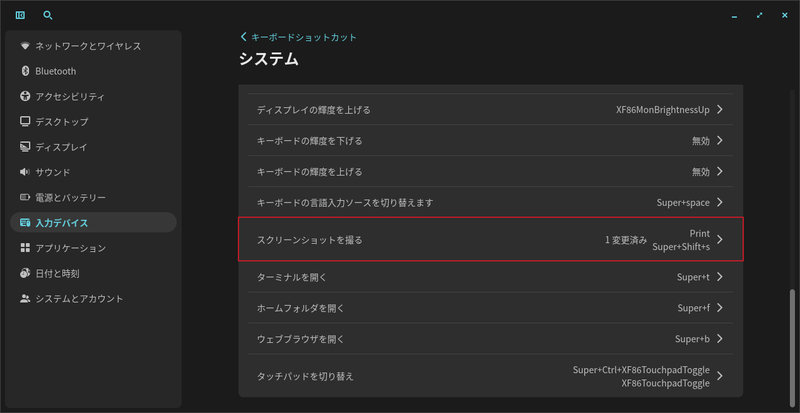800x413 pixels.
Task: Open 日付と時刻 clock icon
Action: coord(25,273)
